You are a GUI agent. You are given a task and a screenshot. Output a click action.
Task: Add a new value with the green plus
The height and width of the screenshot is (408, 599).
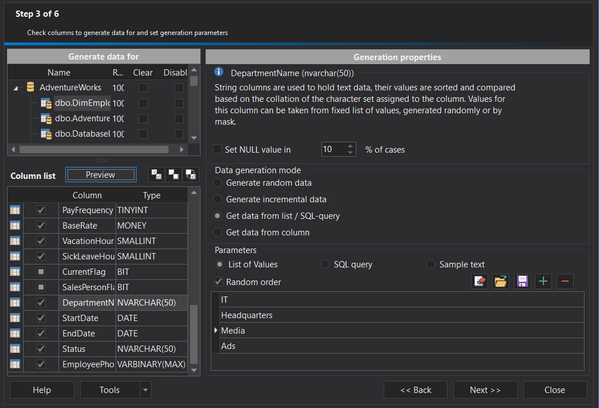[543, 282]
